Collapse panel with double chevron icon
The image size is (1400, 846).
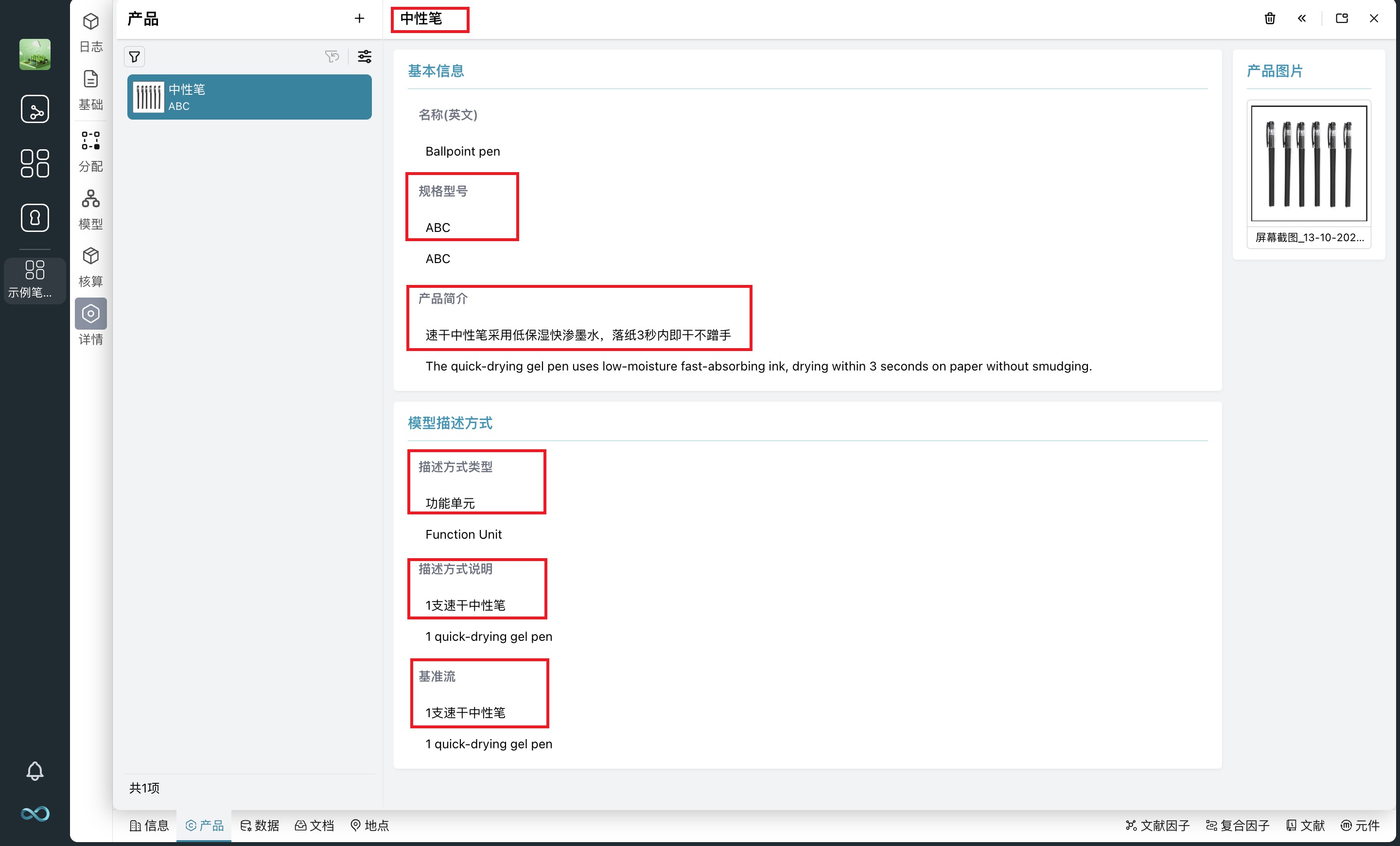click(x=1302, y=19)
